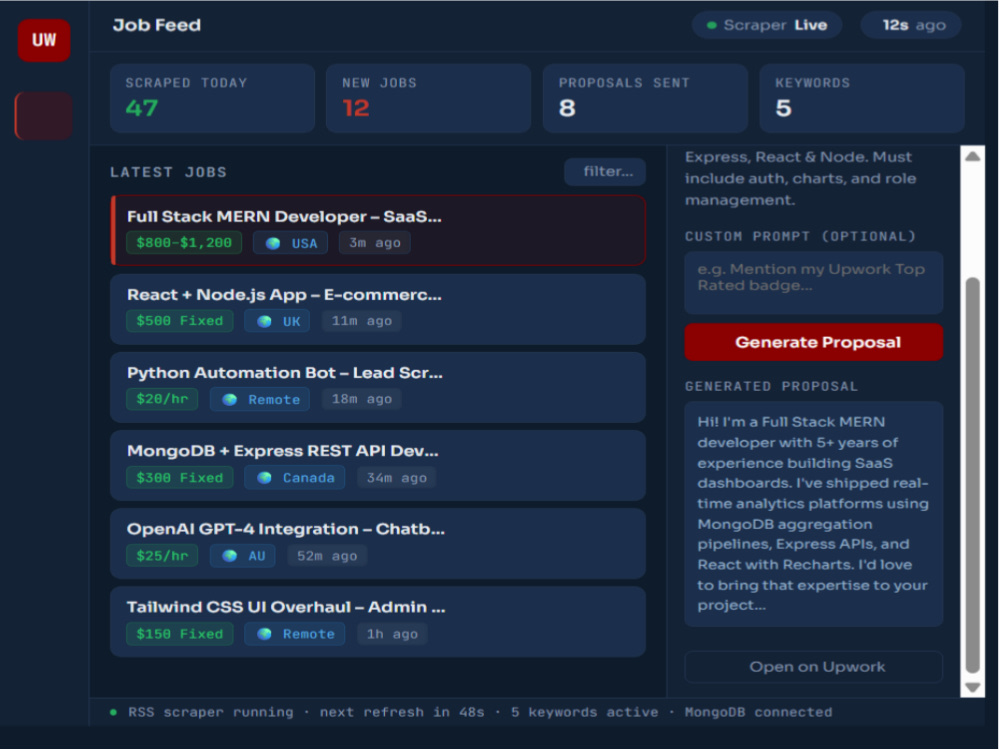Viewport: 1000px width, 750px height.
Task: Click globe icon on Tailwind job's Remote tag
Action: pos(264,634)
